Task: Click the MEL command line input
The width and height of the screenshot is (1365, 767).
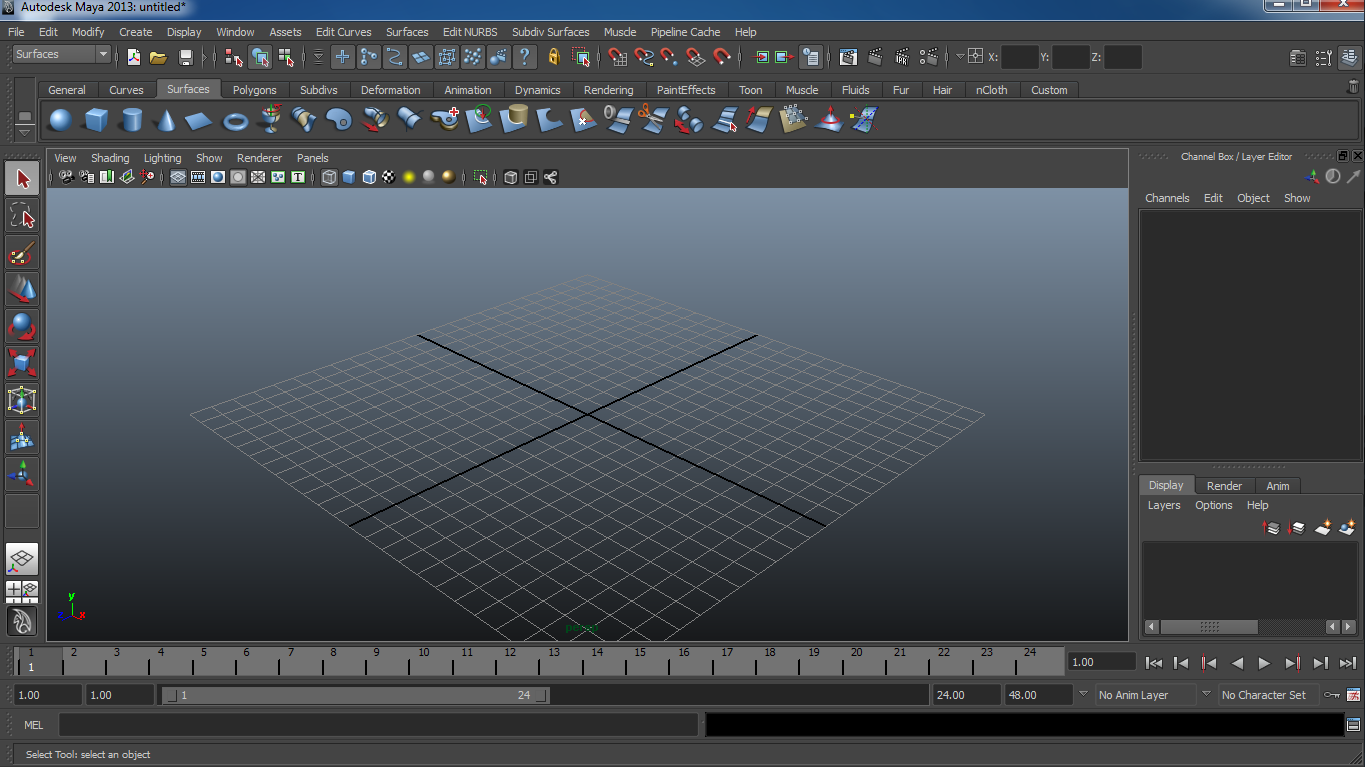Action: pos(378,725)
